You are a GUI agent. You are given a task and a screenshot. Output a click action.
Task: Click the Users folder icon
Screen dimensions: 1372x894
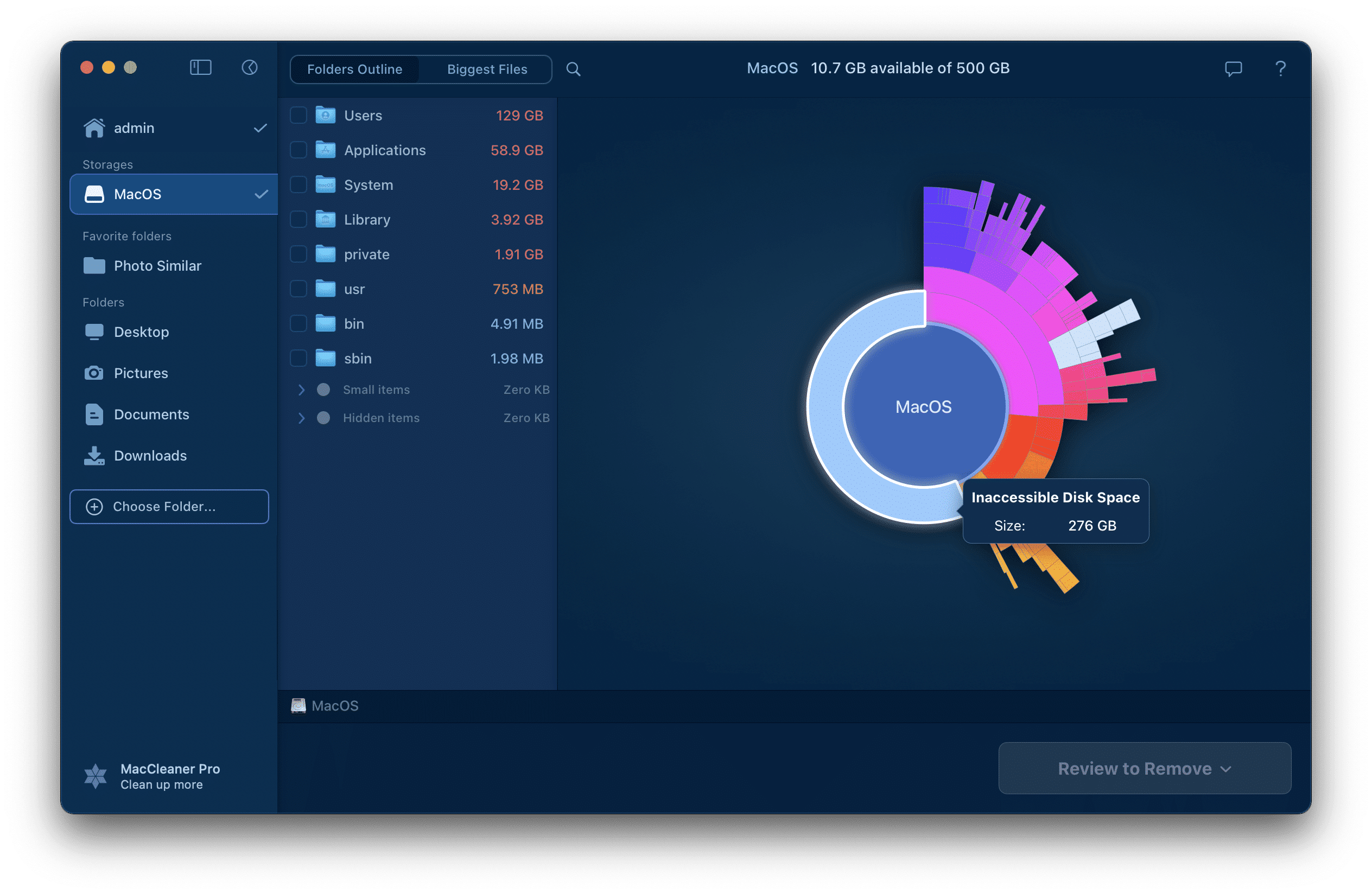click(x=326, y=115)
